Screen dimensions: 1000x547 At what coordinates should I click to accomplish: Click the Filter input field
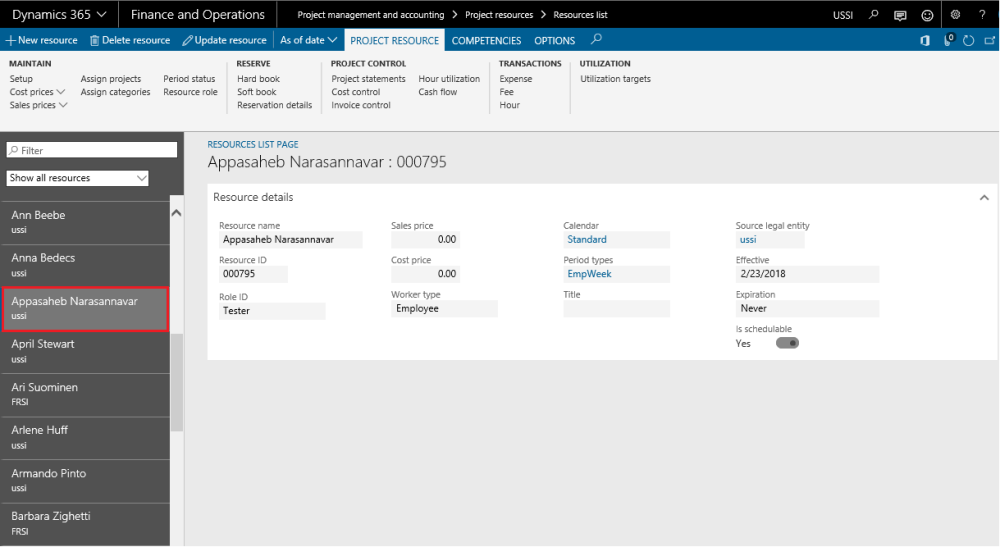pyautogui.click(x=91, y=150)
